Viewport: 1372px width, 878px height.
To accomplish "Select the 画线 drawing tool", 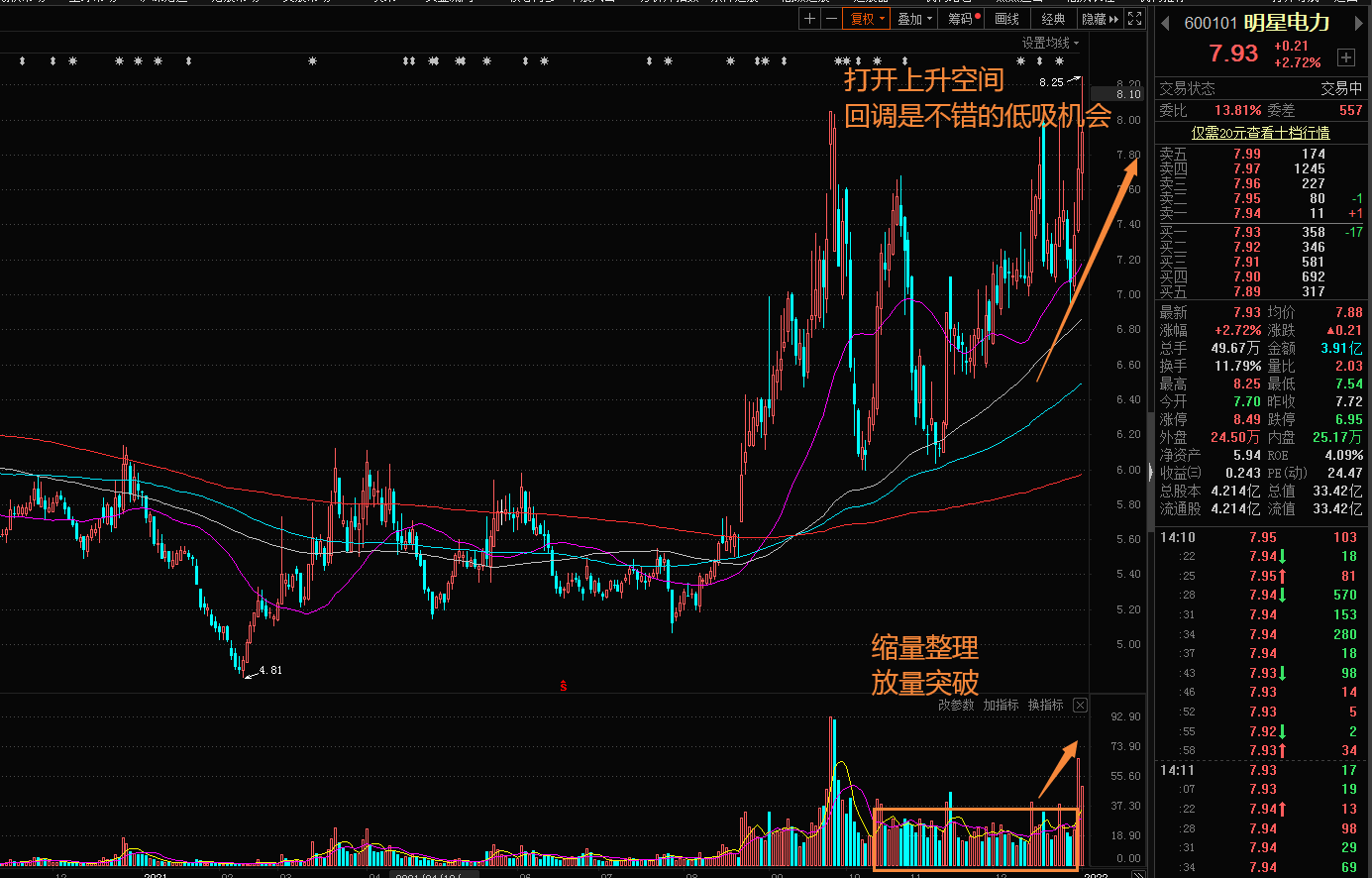I will tap(1007, 19).
